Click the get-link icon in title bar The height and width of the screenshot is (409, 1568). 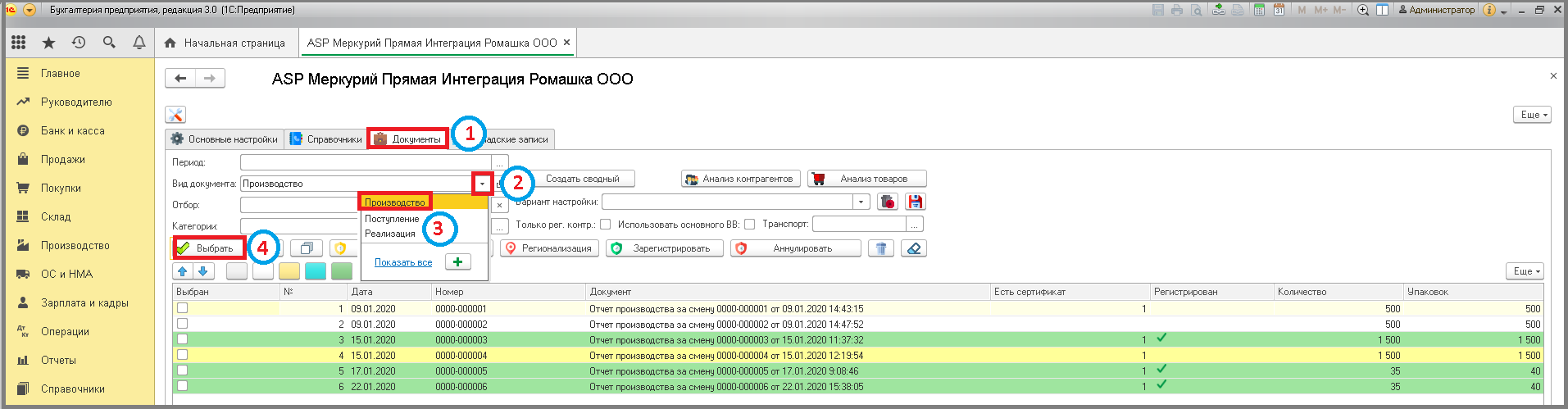pos(1219,10)
